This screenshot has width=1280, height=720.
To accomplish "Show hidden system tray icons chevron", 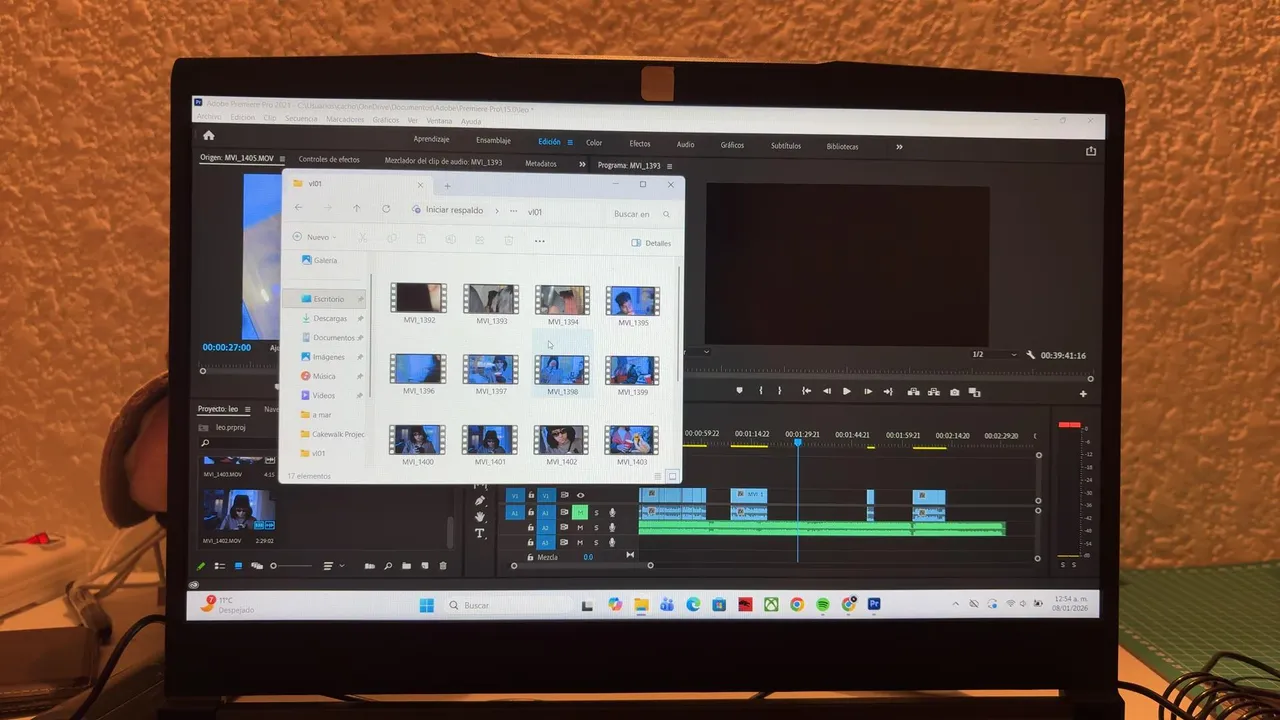I will [955, 604].
